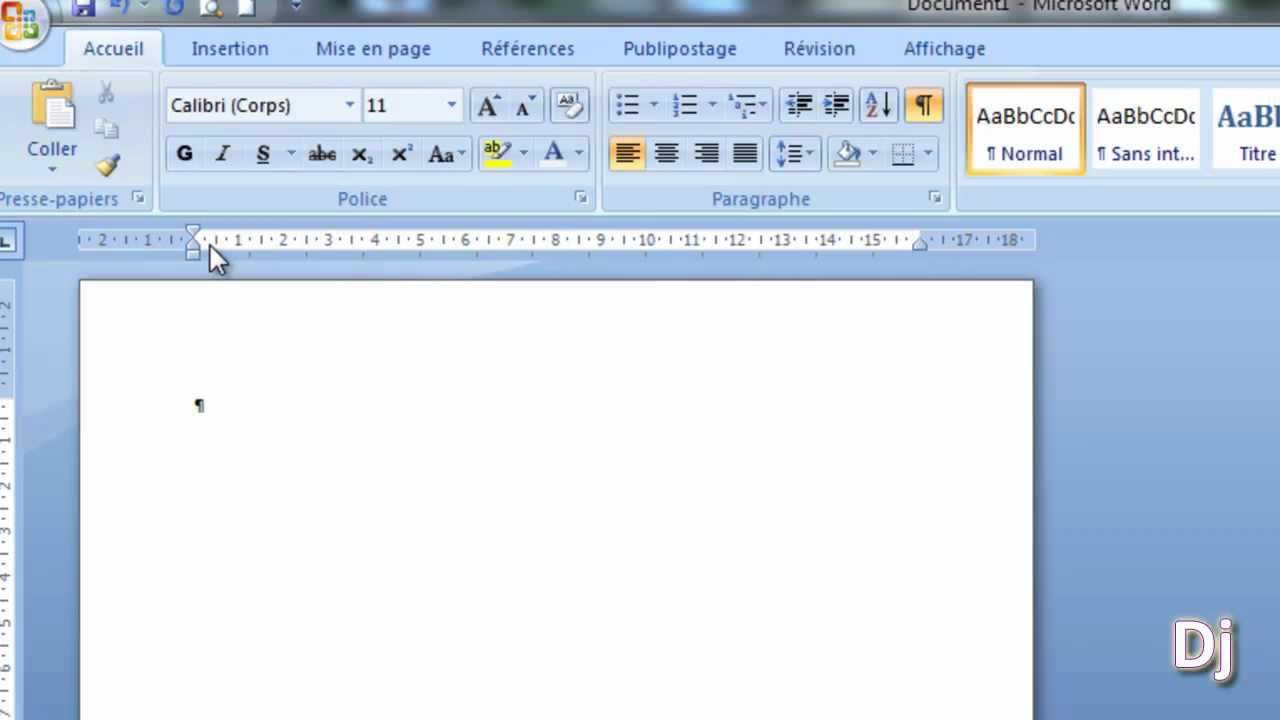
Task: Expand underline style options arrow
Action: coord(291,154)
